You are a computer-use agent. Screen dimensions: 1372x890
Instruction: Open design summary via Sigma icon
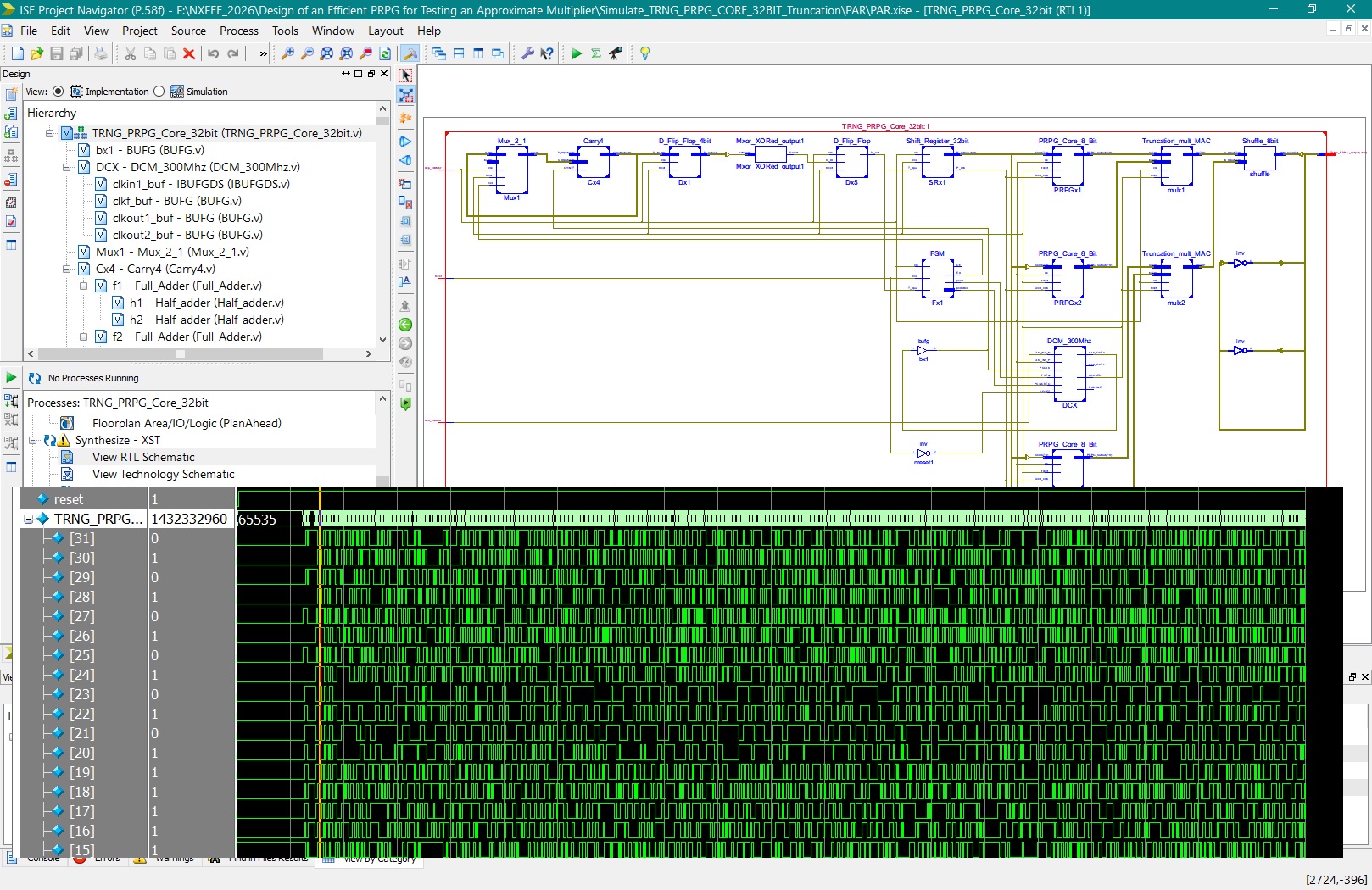click(596, 53)
